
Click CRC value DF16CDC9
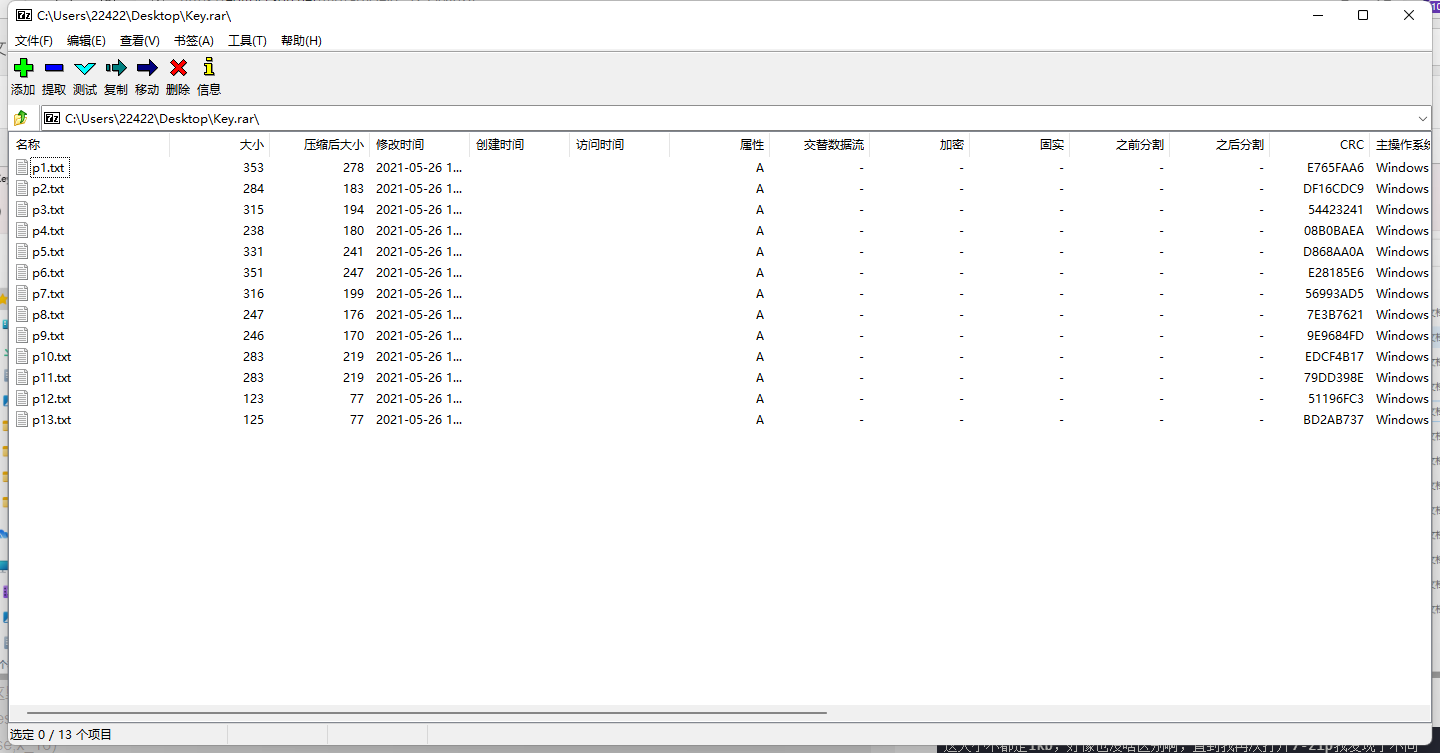click(x=1333, y=189)
